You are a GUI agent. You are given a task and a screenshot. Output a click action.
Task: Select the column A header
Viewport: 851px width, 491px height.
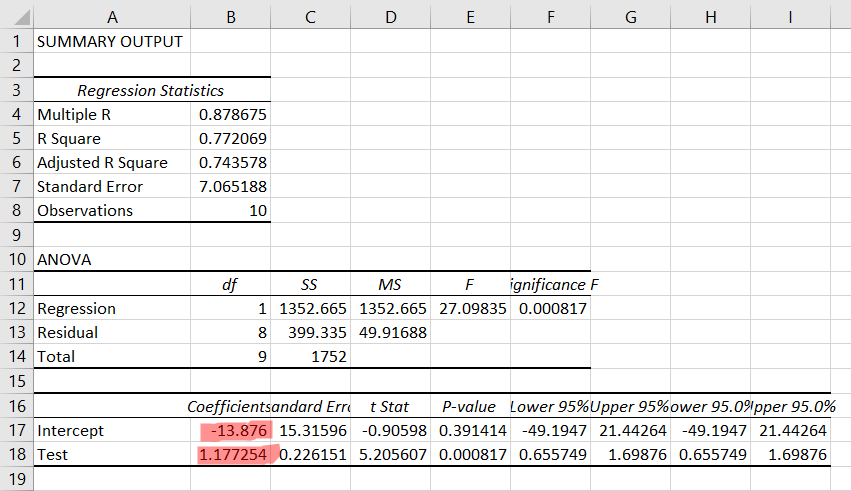click(110, 17)
